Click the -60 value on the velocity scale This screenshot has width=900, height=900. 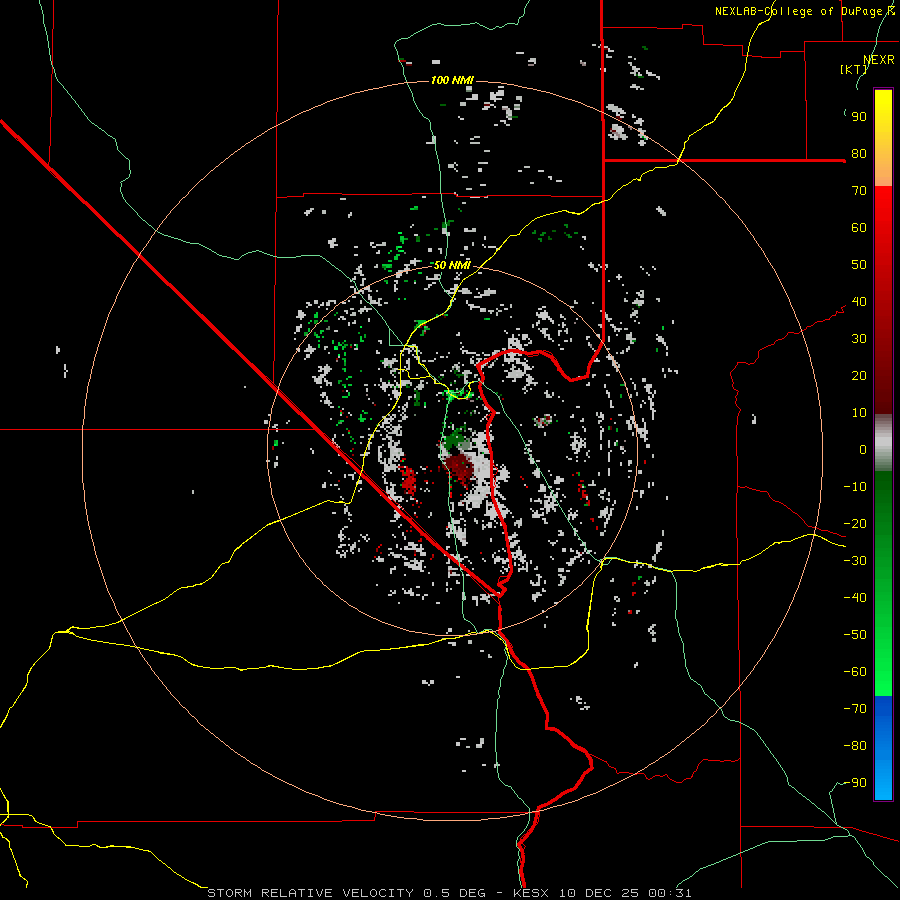click(855, 672)
